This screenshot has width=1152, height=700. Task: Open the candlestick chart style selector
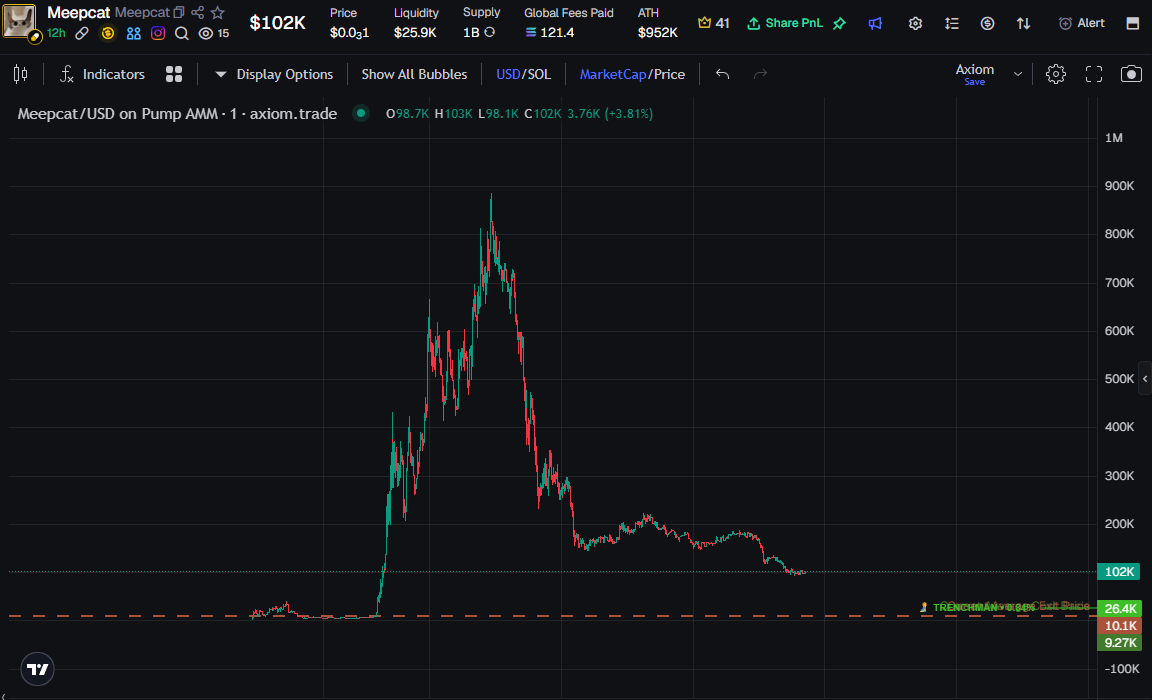[21, 74]
